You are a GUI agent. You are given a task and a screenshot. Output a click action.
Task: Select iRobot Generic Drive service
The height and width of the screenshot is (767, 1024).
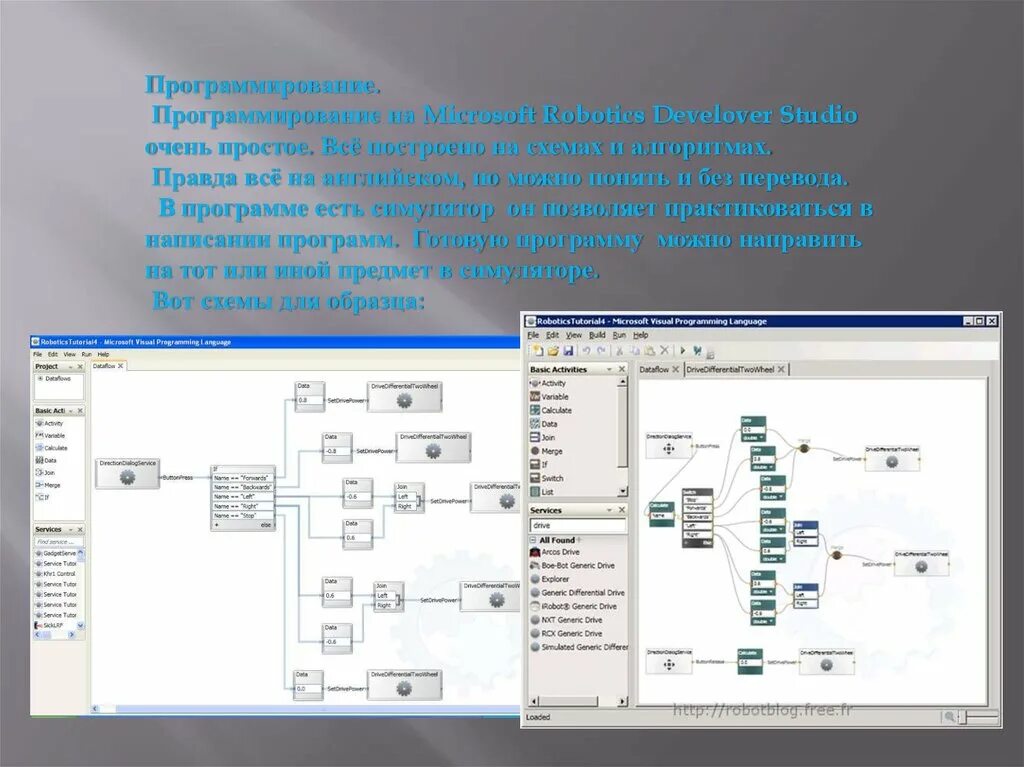tap(573, 606)
